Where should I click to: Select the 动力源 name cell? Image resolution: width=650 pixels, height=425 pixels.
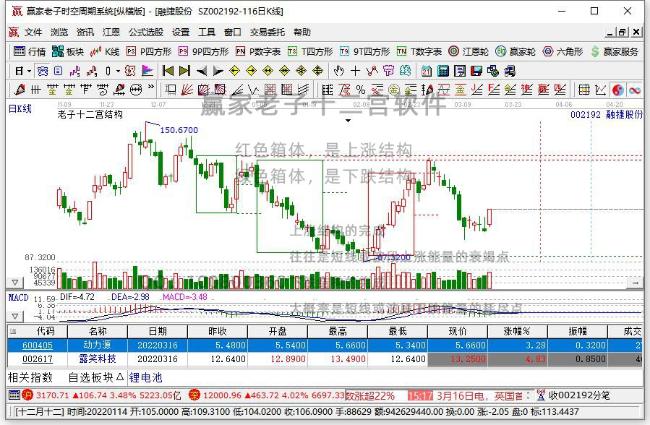coord(97,345)
